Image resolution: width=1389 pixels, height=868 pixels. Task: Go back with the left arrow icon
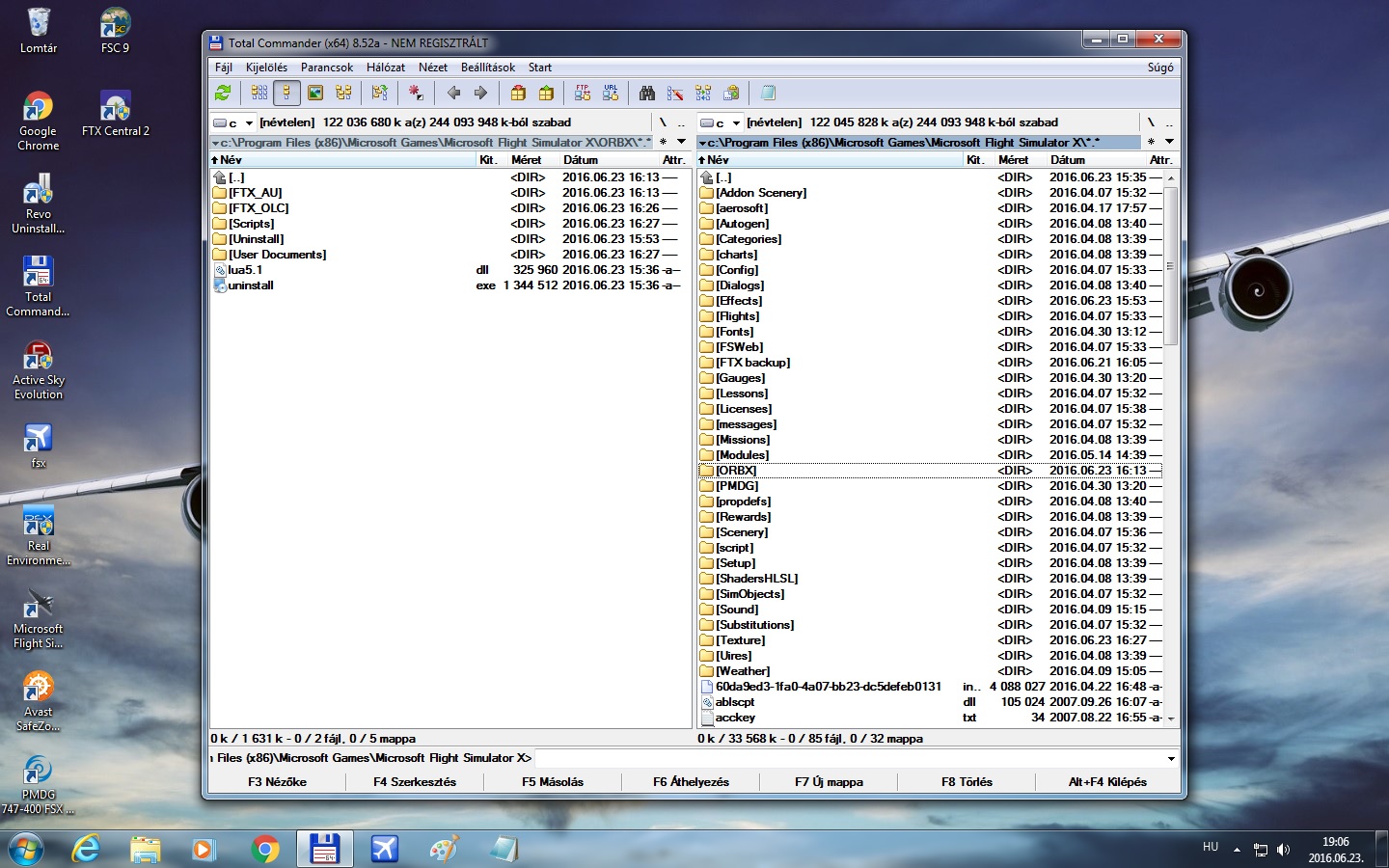click(x=453, y=93)
